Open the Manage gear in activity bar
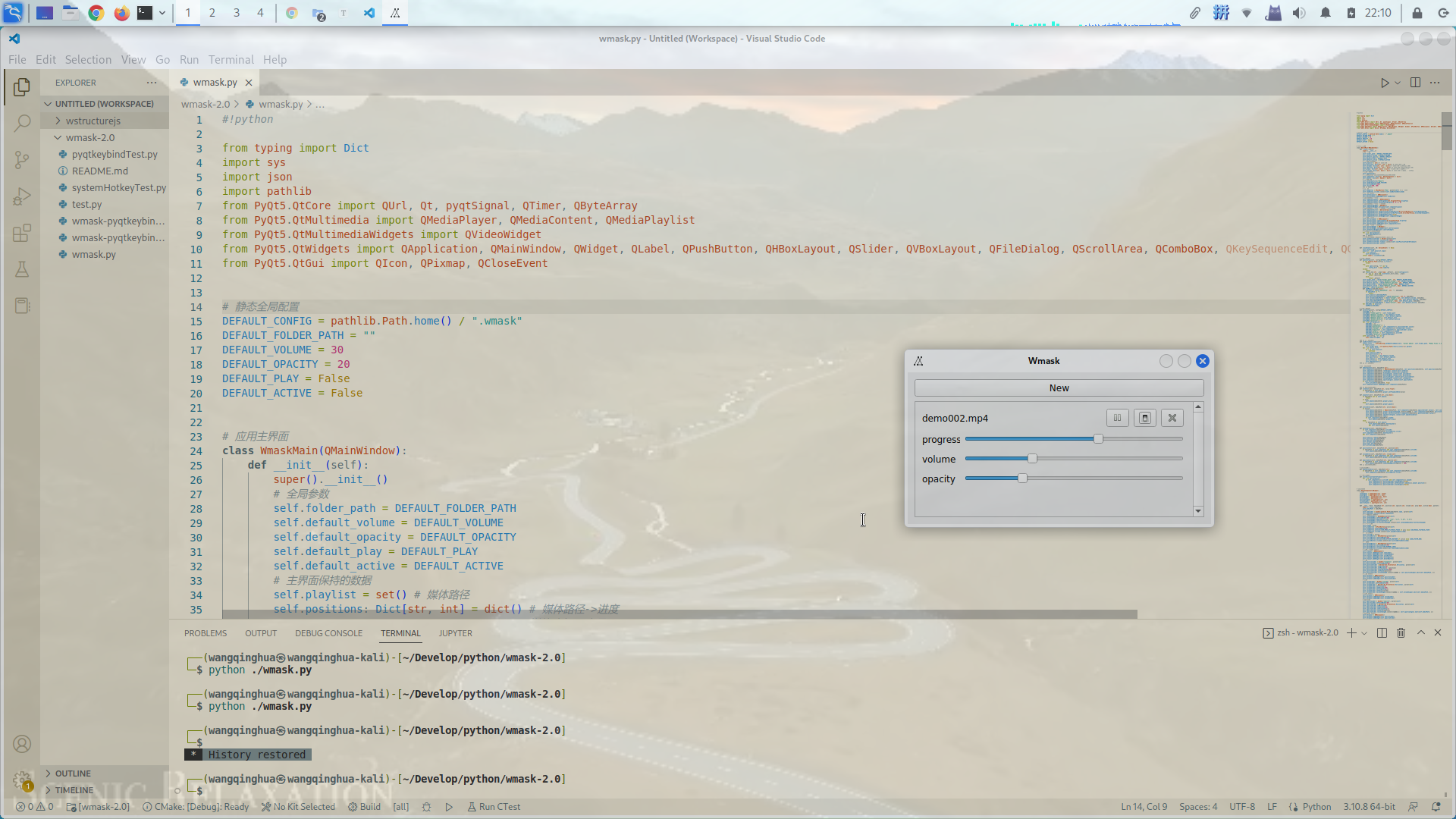The height and width of the screenshot is (819, 1456). click(x=22, y=780)
